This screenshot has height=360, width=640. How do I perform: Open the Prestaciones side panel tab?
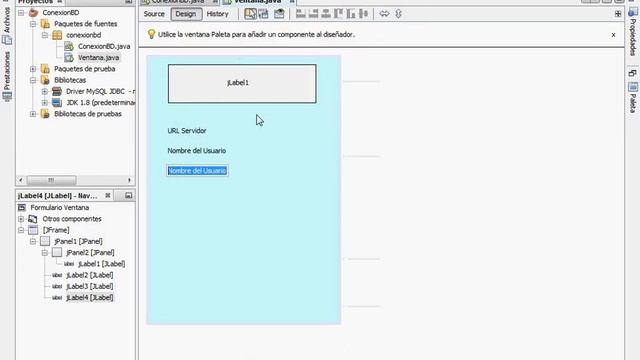[x=7, y=76]
